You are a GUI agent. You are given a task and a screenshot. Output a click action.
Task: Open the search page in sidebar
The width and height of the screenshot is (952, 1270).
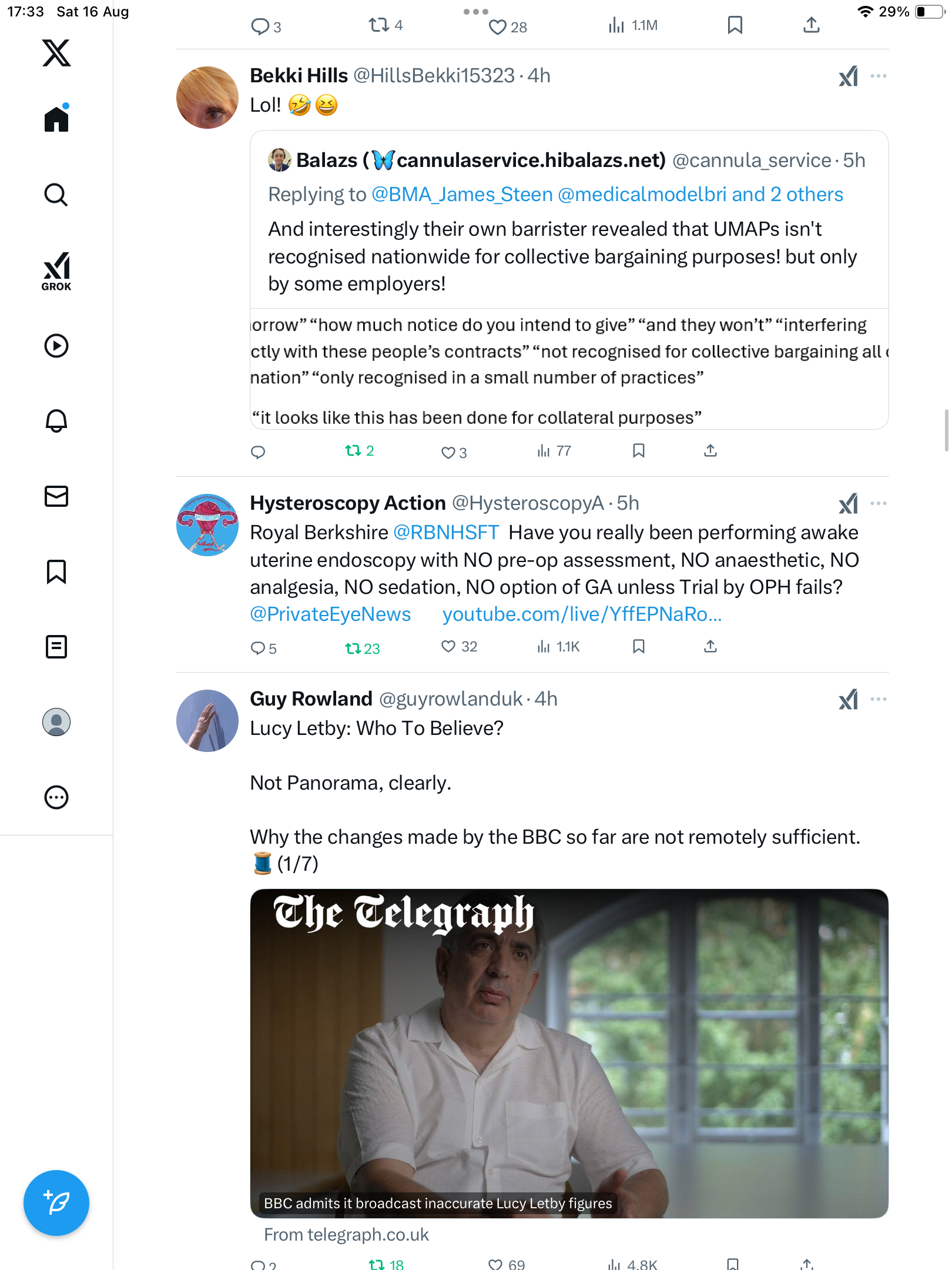pos(56,195)
